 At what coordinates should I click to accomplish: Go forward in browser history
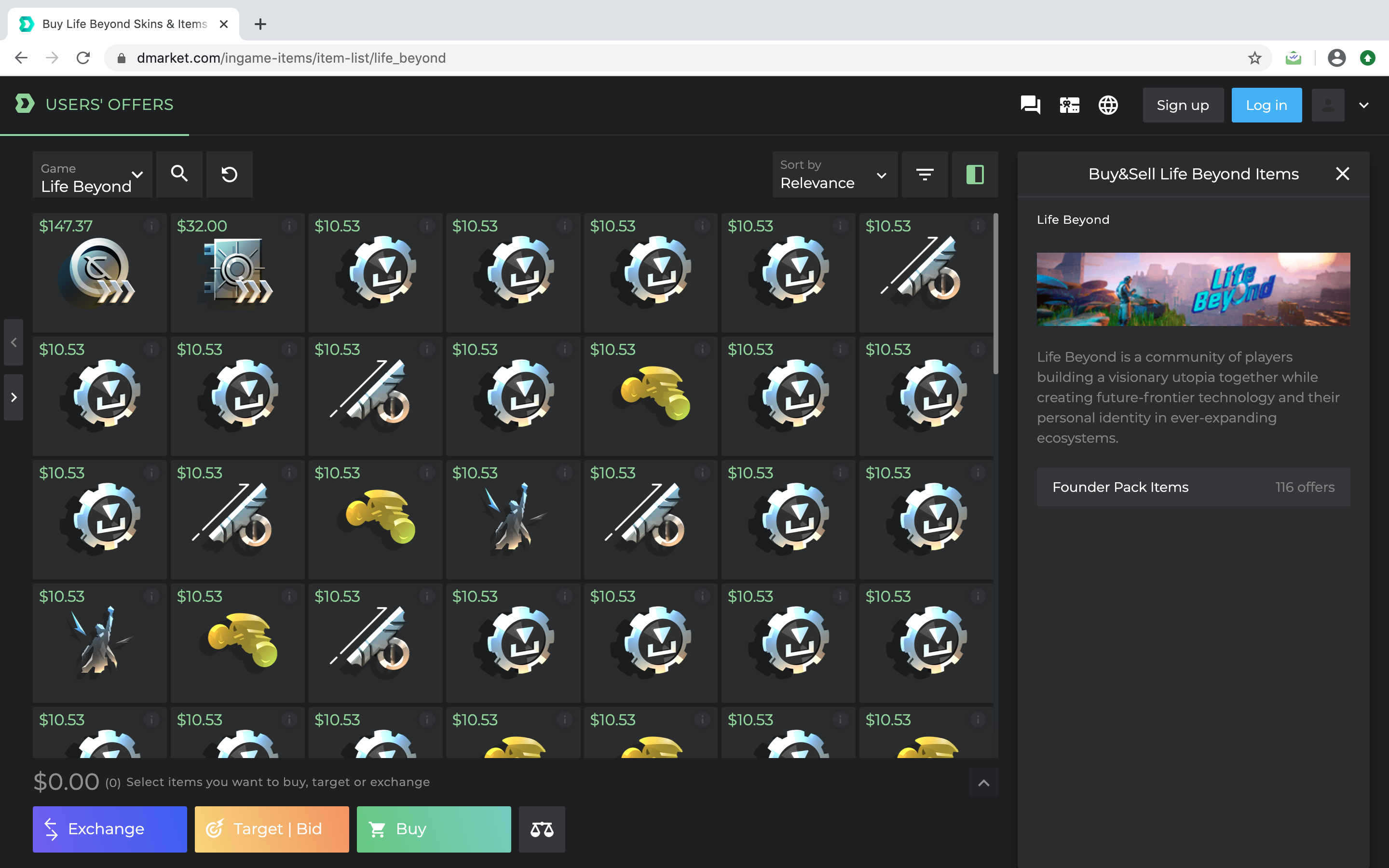pos(52,58)
